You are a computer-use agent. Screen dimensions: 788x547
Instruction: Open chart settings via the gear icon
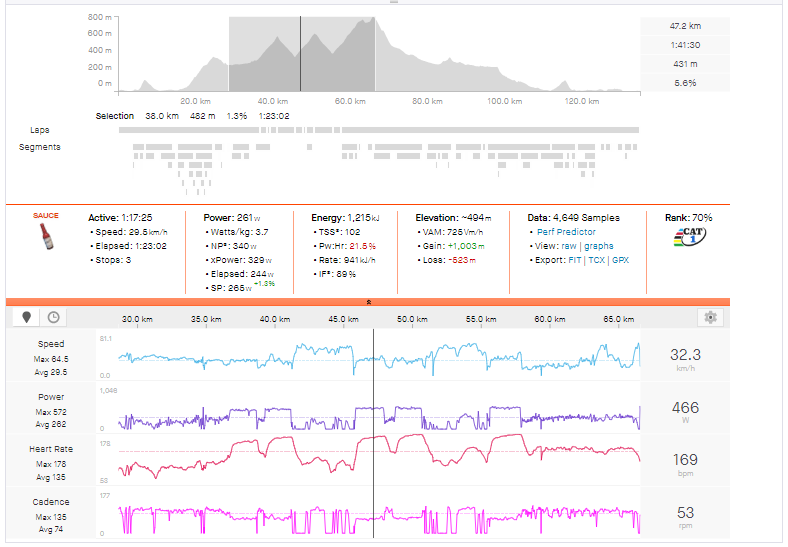pyautogui.click(x=710, y=317)
